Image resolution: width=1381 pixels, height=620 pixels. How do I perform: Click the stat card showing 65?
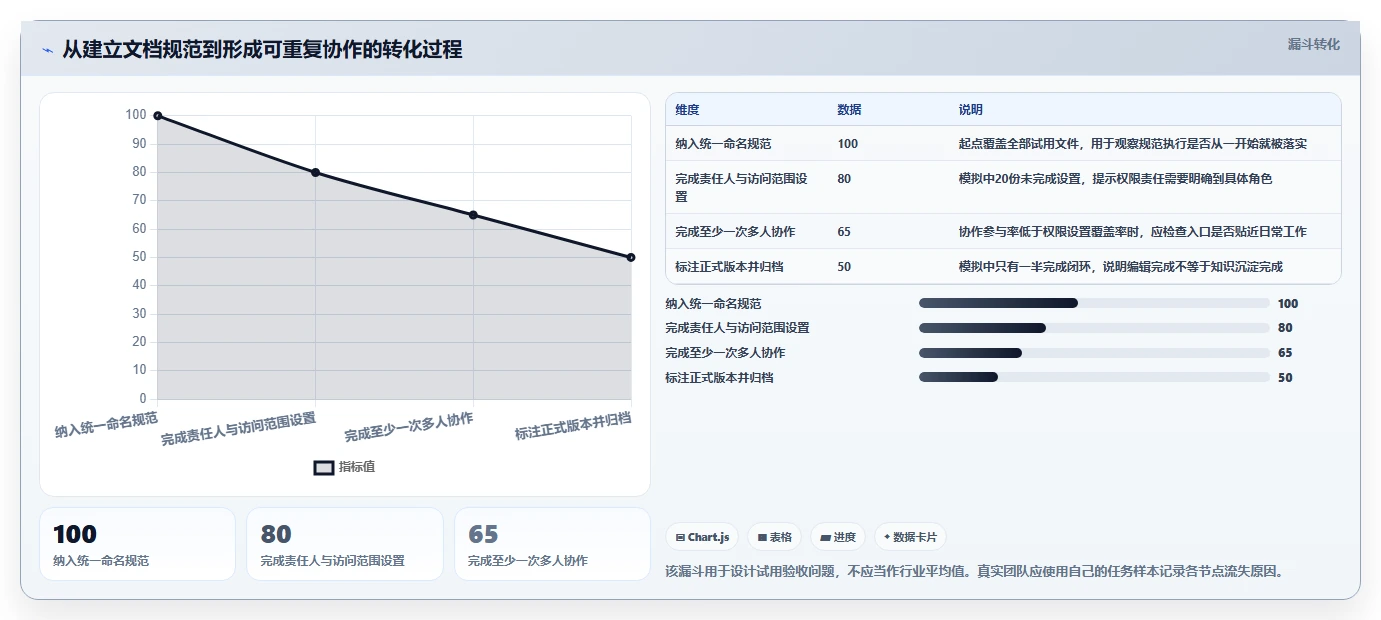(x=552, y=544)
